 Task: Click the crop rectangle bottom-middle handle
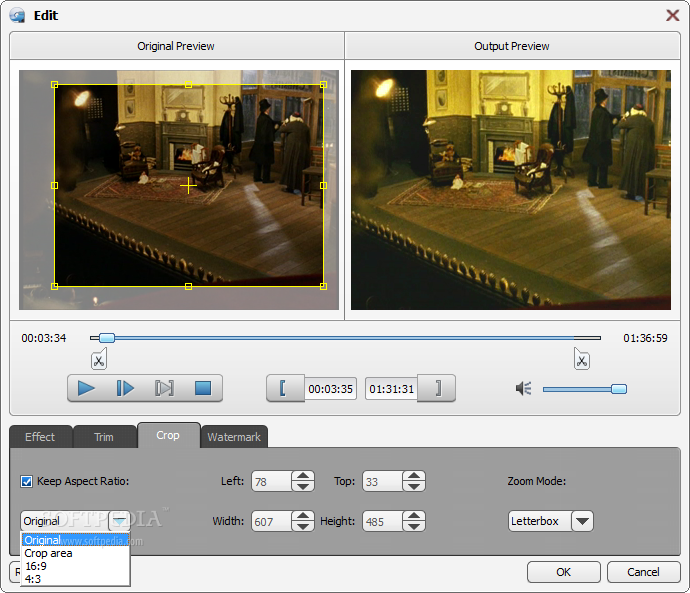pyautogui.click(x=188, y=286)
